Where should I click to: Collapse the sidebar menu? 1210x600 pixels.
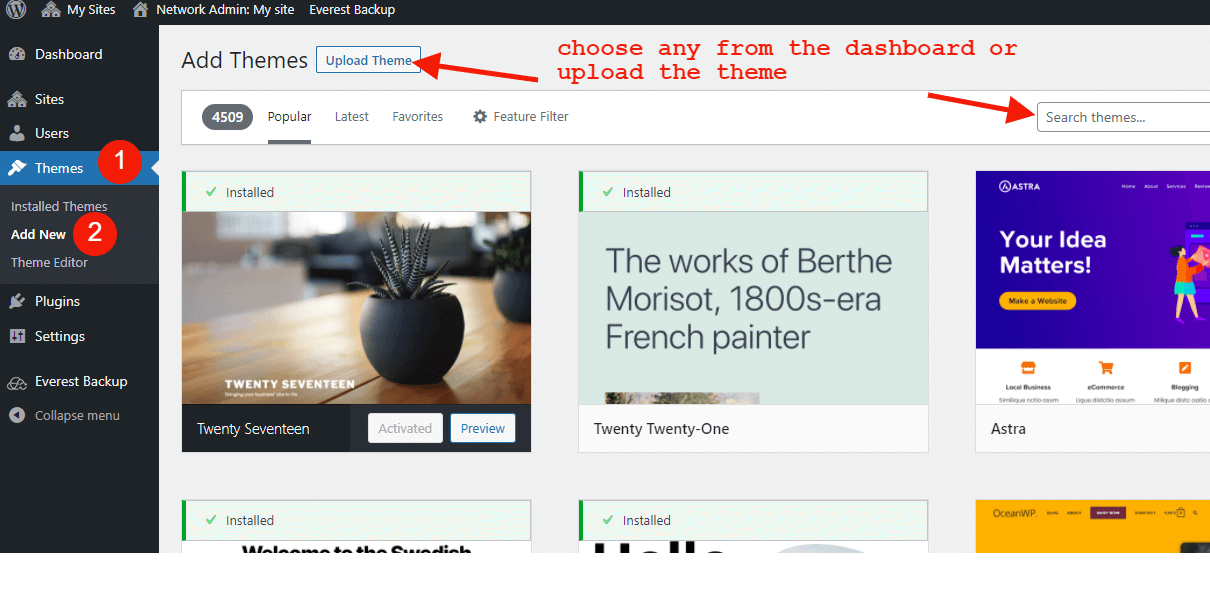pos(76,415)
